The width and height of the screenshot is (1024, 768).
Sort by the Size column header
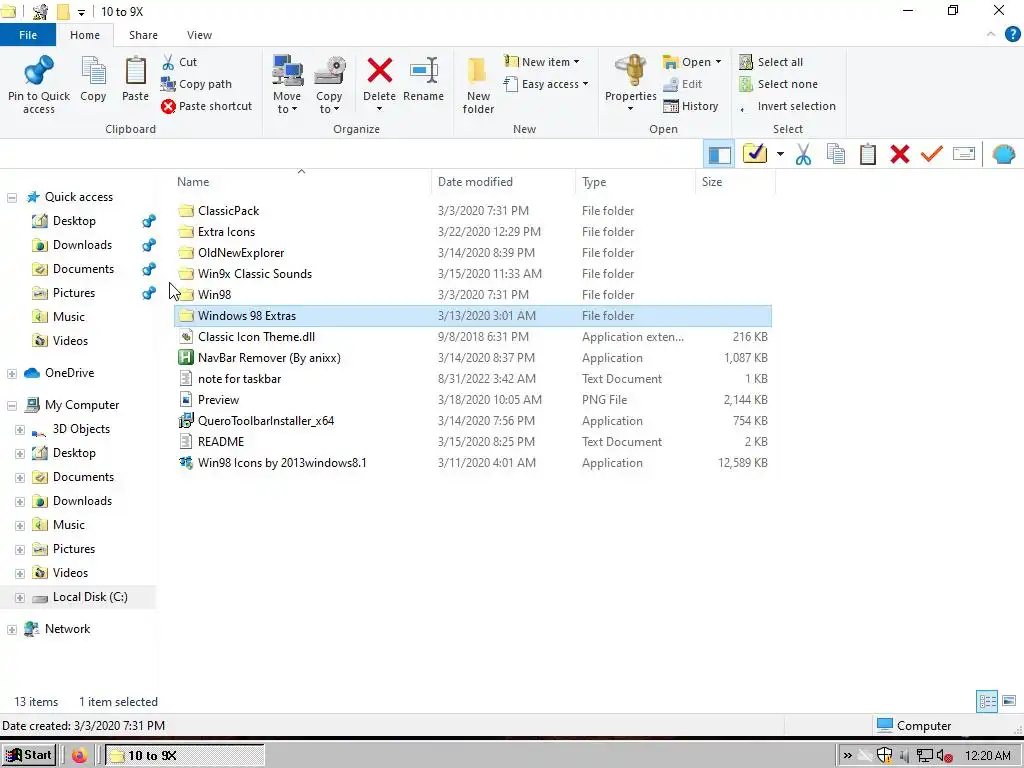click(x=735, y=182)
